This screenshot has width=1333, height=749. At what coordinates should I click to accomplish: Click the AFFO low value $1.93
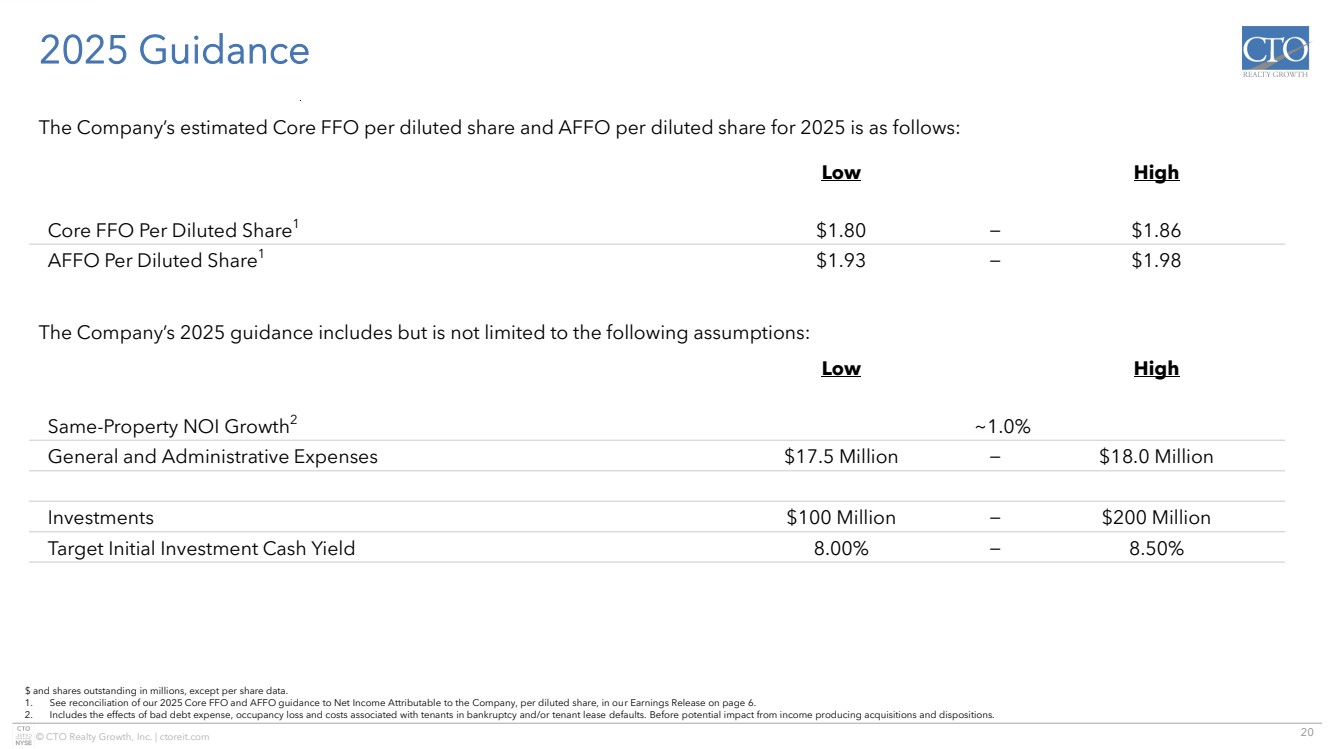[x=840, y=261]
